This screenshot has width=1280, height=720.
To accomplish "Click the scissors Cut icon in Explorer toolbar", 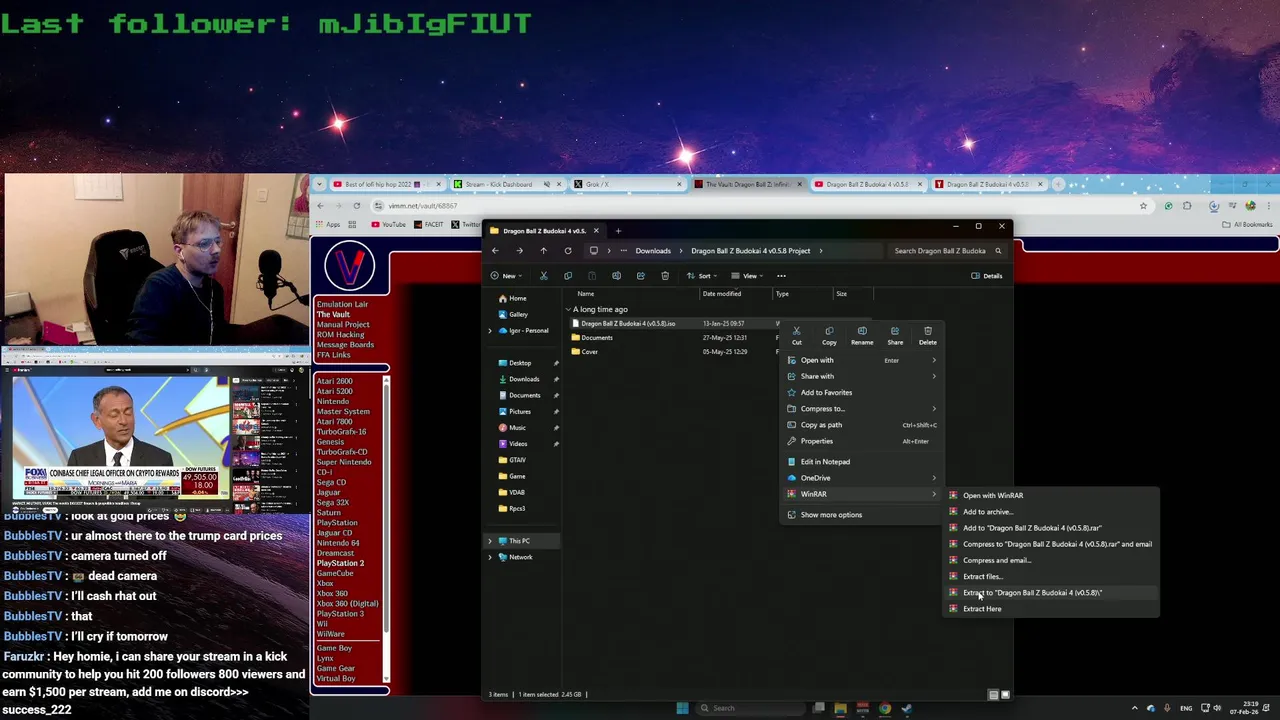I will (544, 276).
